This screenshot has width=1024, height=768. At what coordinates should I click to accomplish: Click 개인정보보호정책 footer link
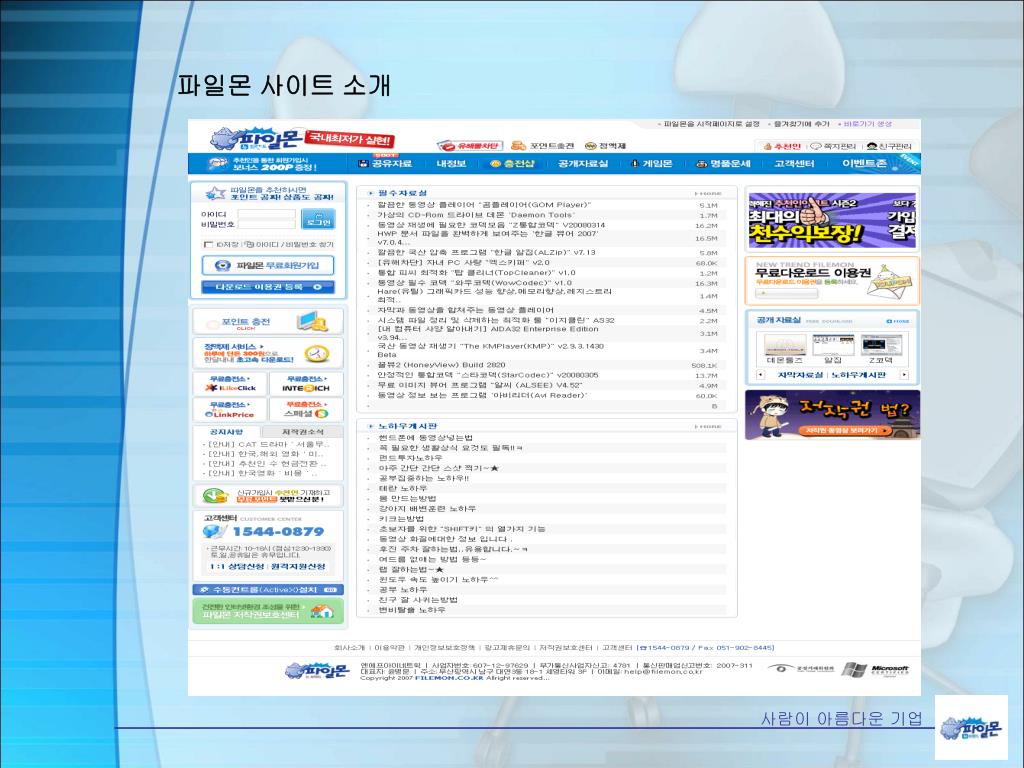pyautogui.click(x=445, y=648)
